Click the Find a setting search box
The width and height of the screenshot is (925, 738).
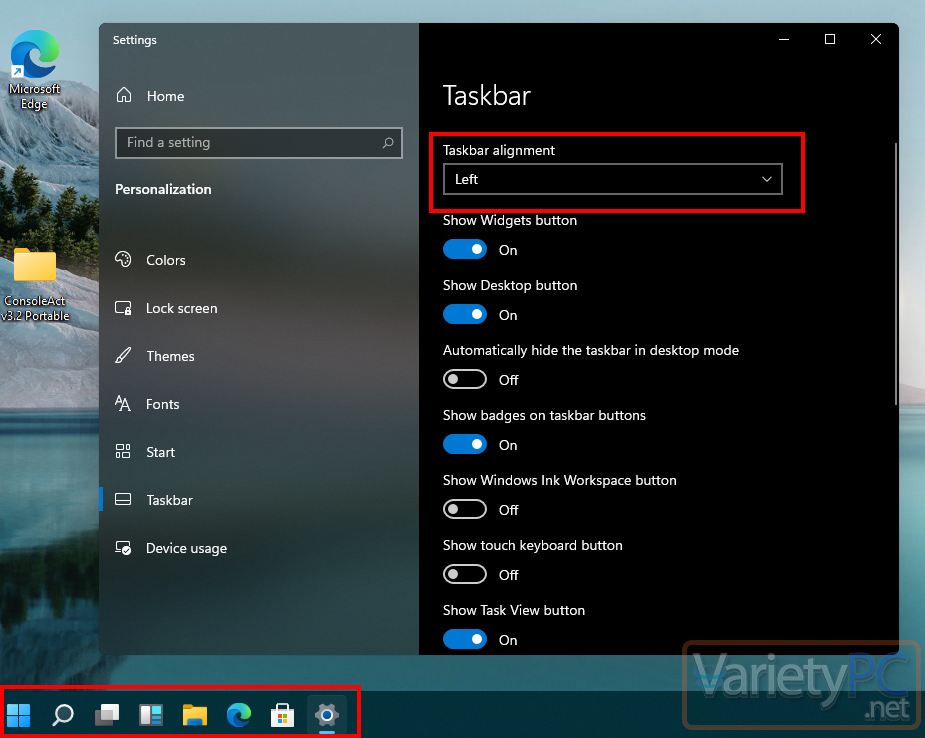pos(258,143)
